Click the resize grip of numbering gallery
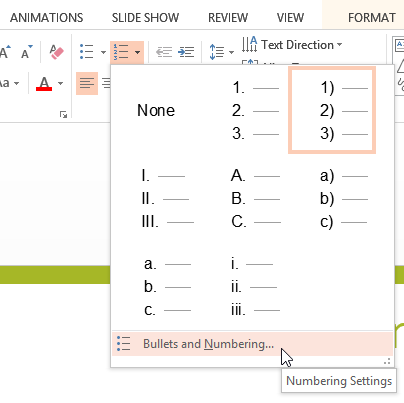Image resolution: width=404 pixels, height=403 pixels. click(387, 361)
